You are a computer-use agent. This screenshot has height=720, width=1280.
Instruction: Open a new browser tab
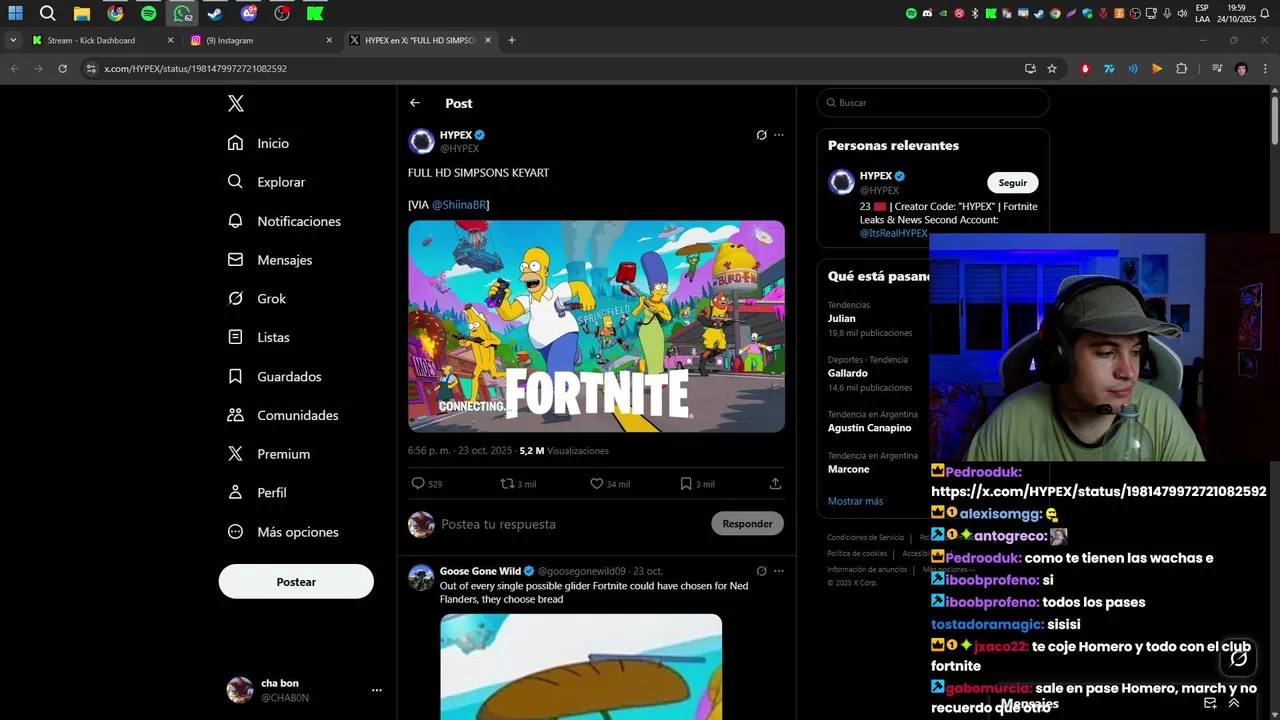[512, 41]
